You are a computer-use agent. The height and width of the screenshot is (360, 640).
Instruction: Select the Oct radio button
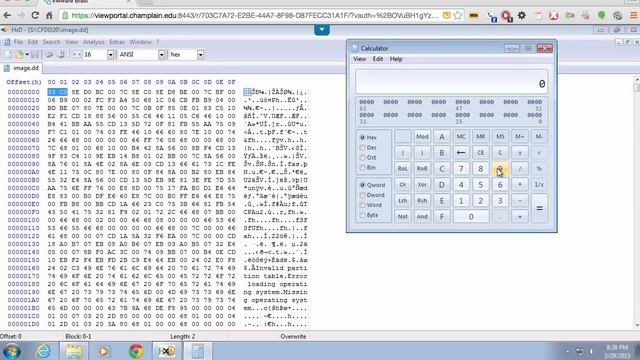369,158
